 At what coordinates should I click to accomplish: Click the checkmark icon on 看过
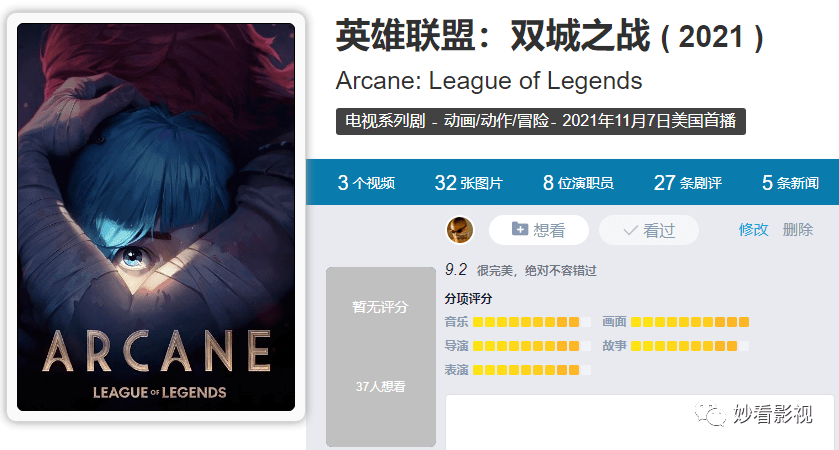[630, 230]
